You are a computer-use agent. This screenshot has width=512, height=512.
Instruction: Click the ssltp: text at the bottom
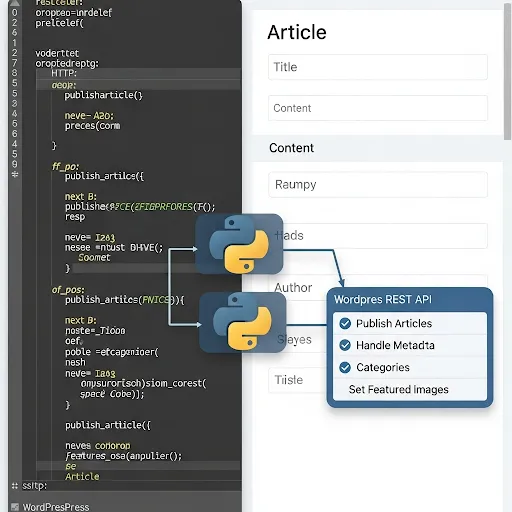pos(35,486)
